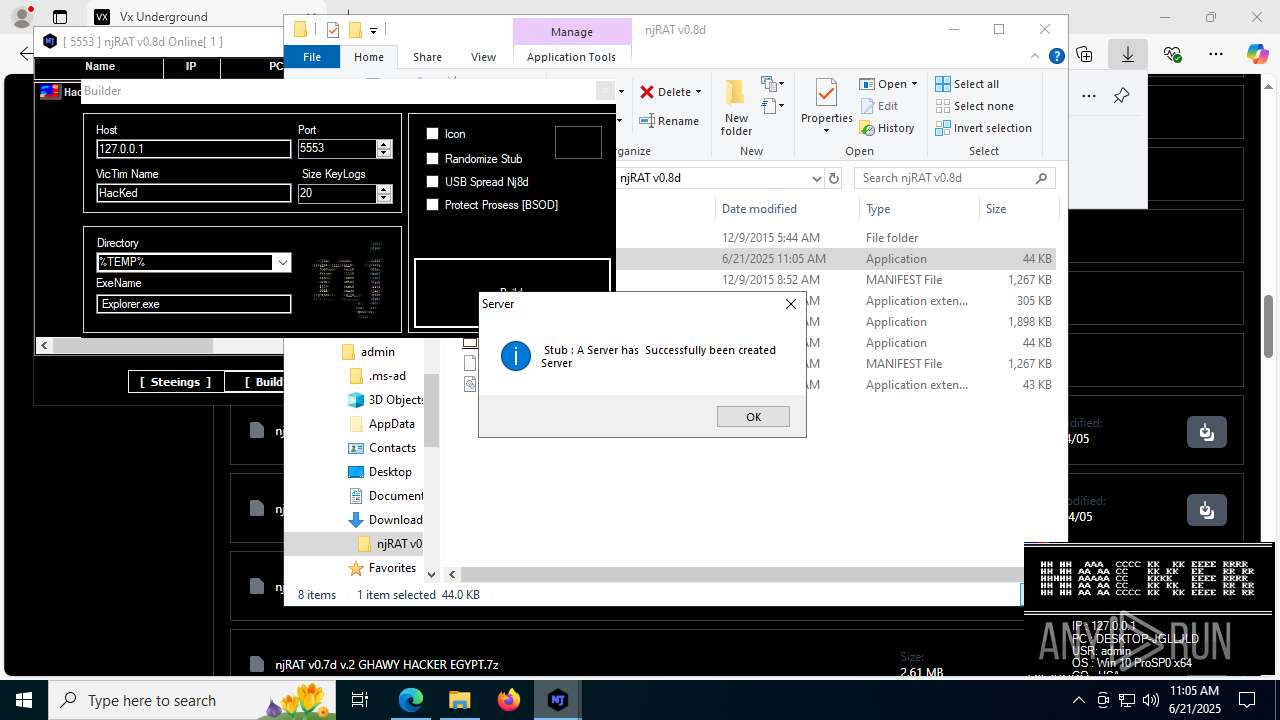Image resolution: width=1280 pixels, height=720 pixels.
Task: Expand the Delete dropdown arrow
Action: coord(698,92)
